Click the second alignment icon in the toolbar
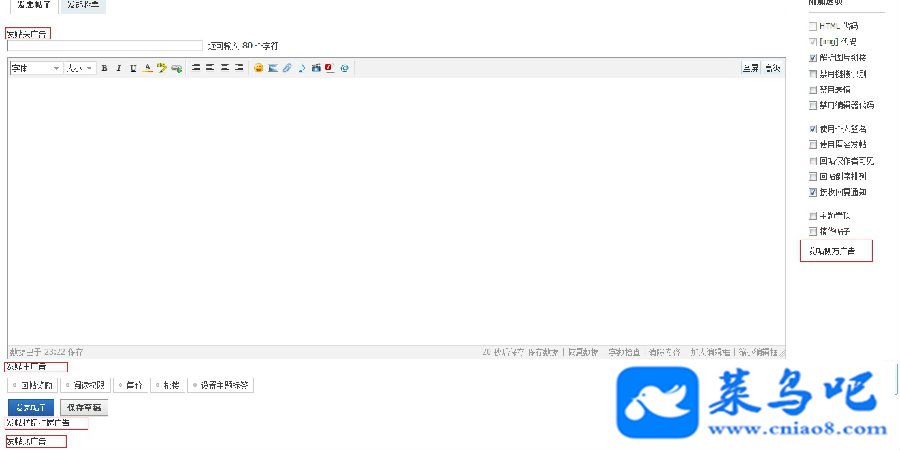Image resolution: width=900 pixels, height=450 pixels. [210, 68]
